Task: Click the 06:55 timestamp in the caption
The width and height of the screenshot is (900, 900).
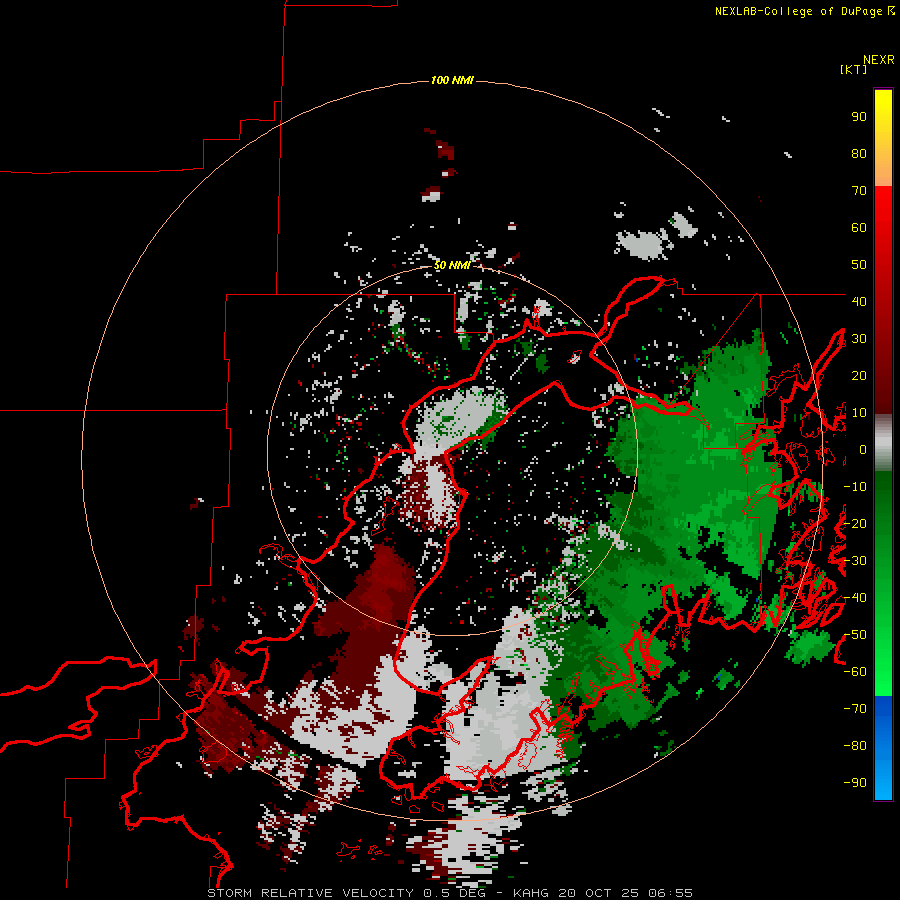Action: point(670,893)
